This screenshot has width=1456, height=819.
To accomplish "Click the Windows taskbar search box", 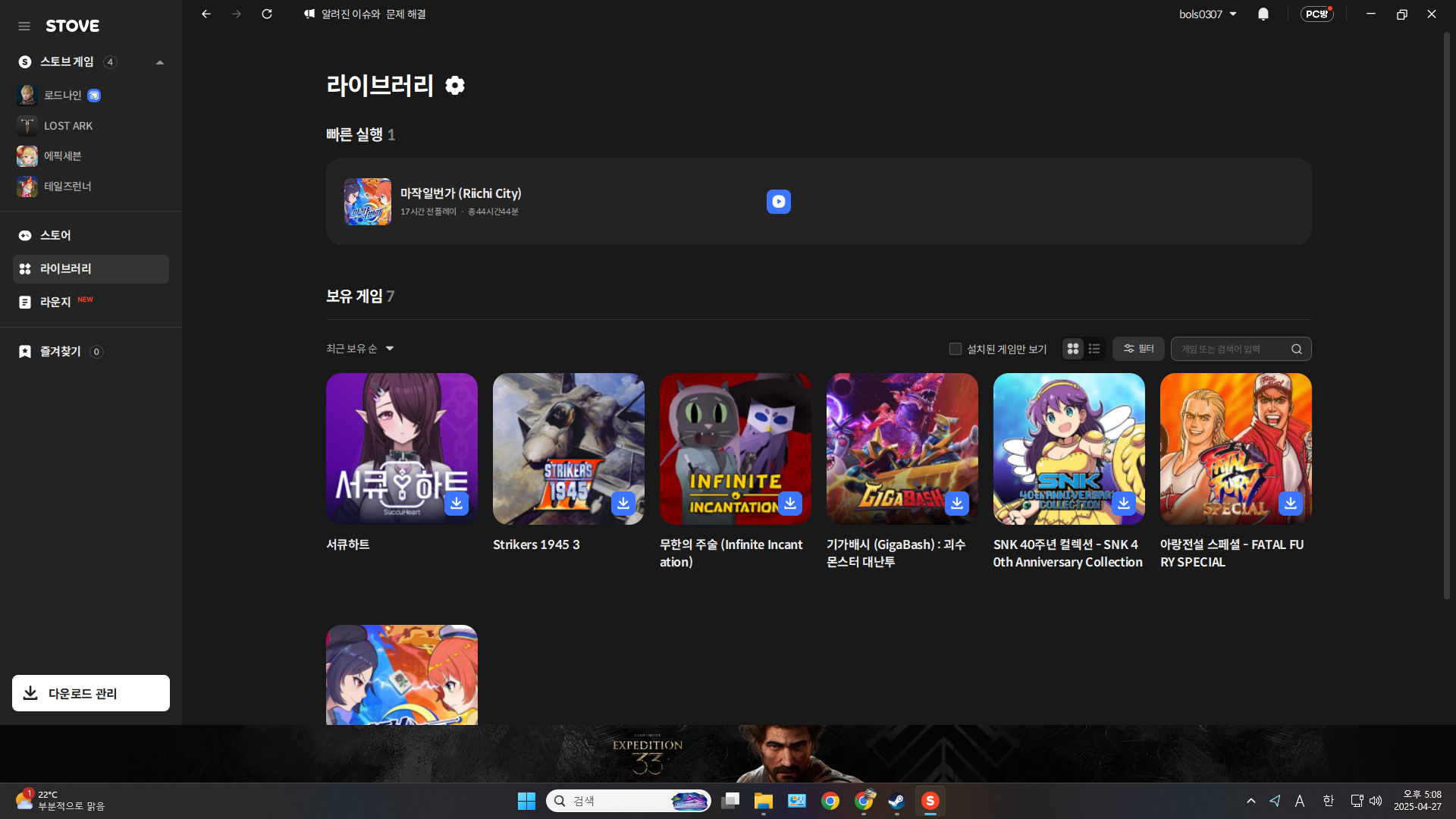I will [628, 801].
